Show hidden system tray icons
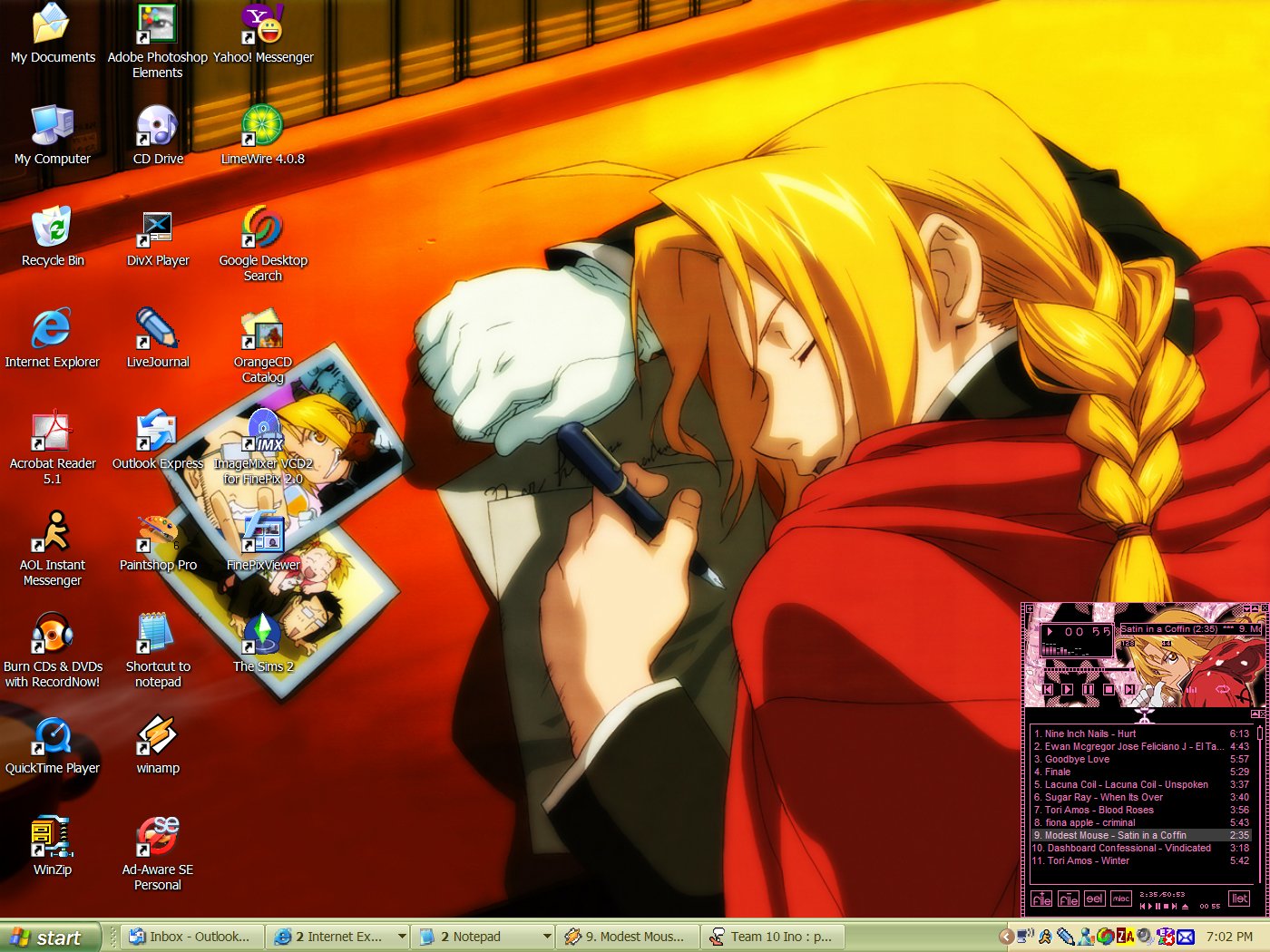 pyautogui.click(x=1006, y=937)
